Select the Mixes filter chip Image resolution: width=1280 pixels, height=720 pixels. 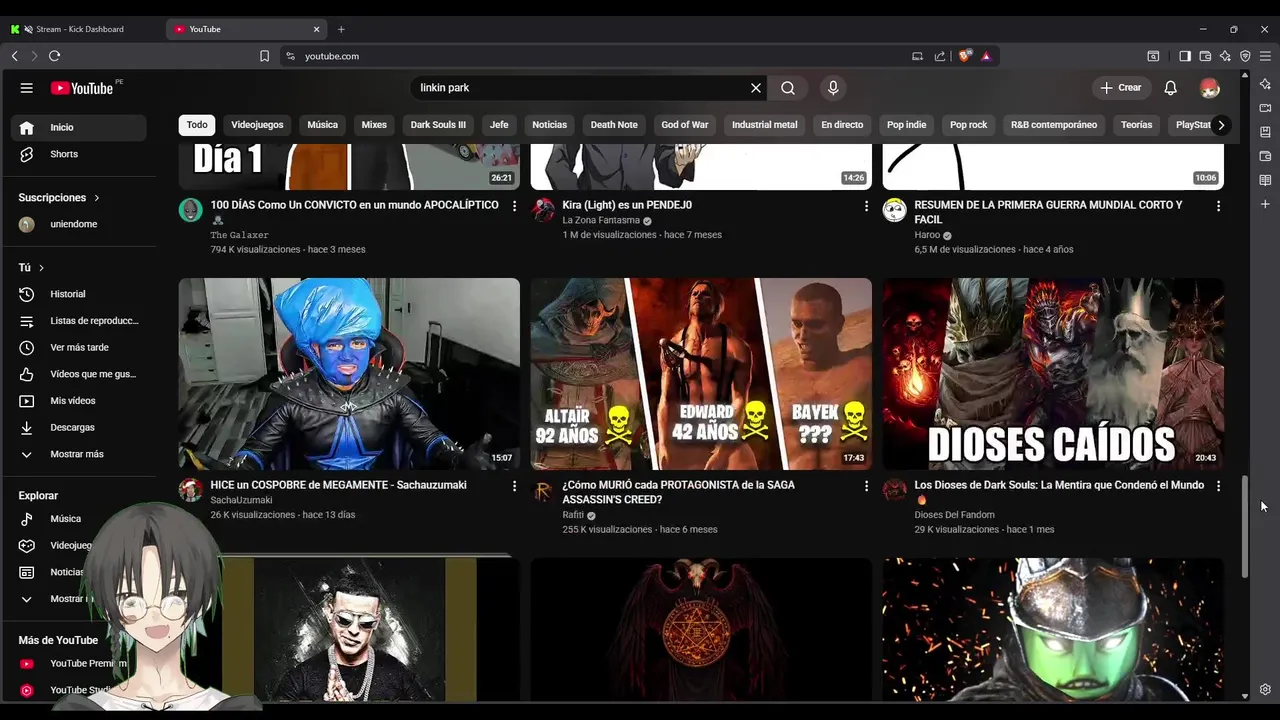374,125
